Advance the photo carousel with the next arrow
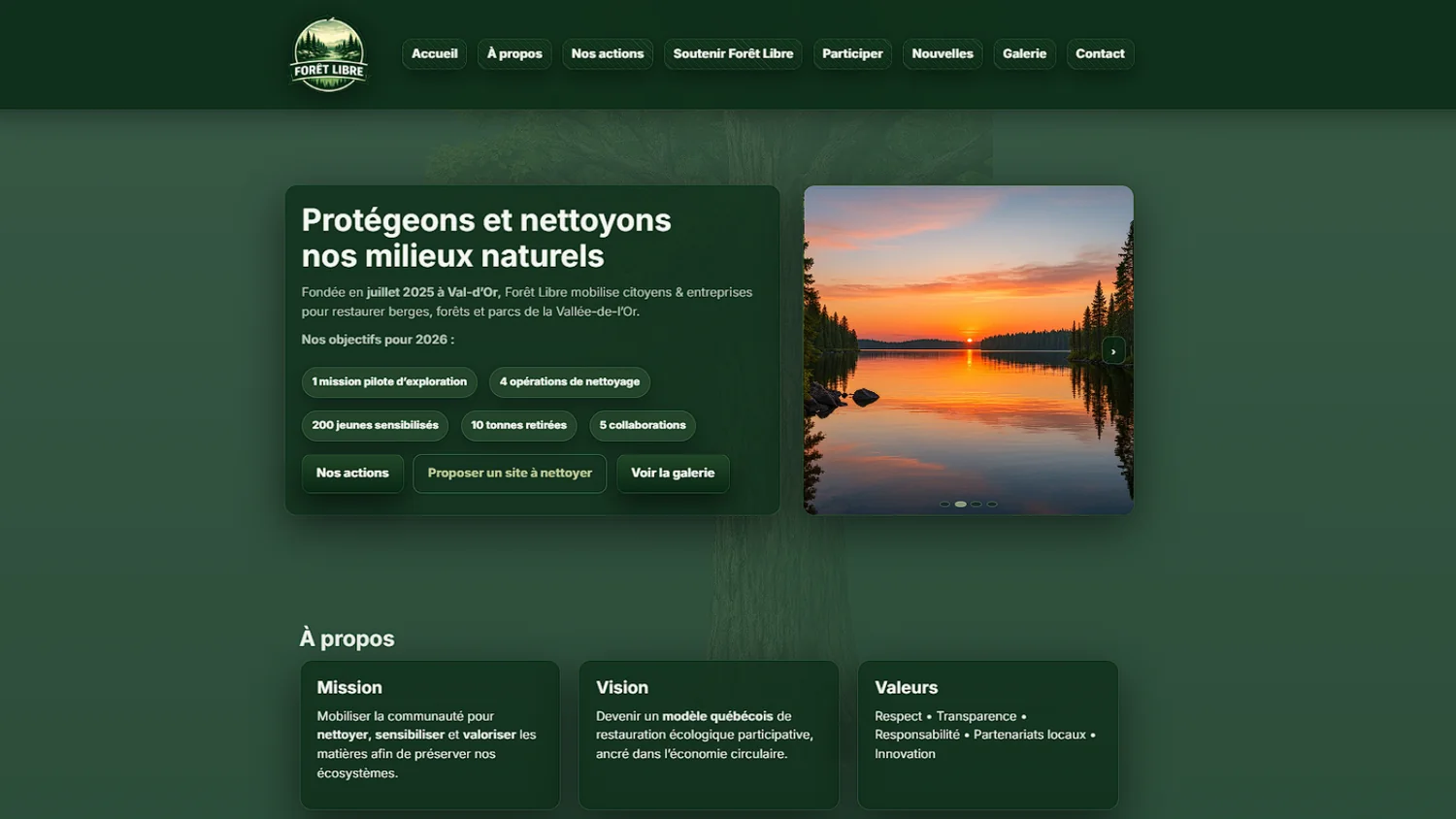Image resolution: width=1456 pixels, height=819 pixels. [x=1113, y=350]
